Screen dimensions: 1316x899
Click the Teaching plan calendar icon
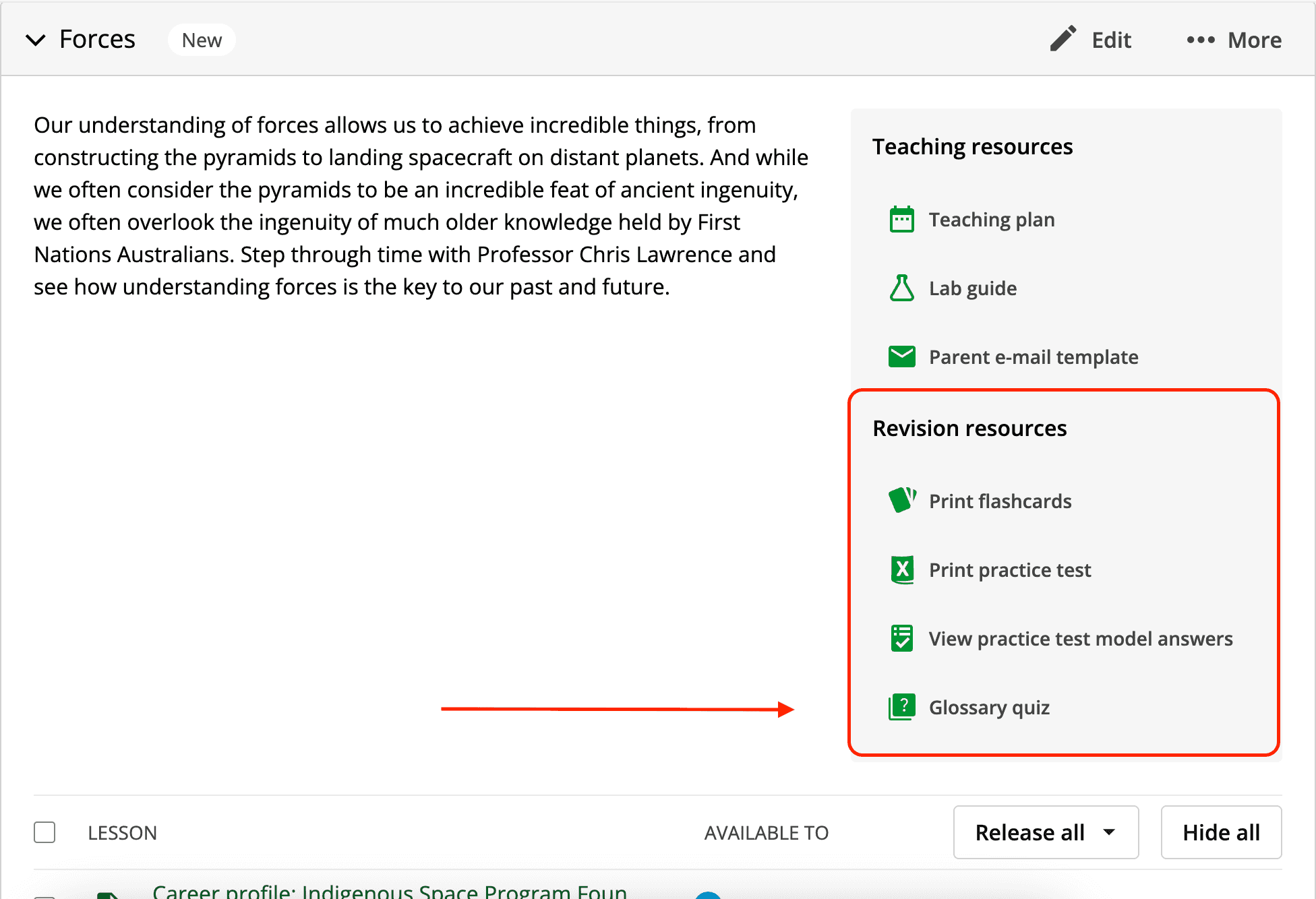[901, 220]
